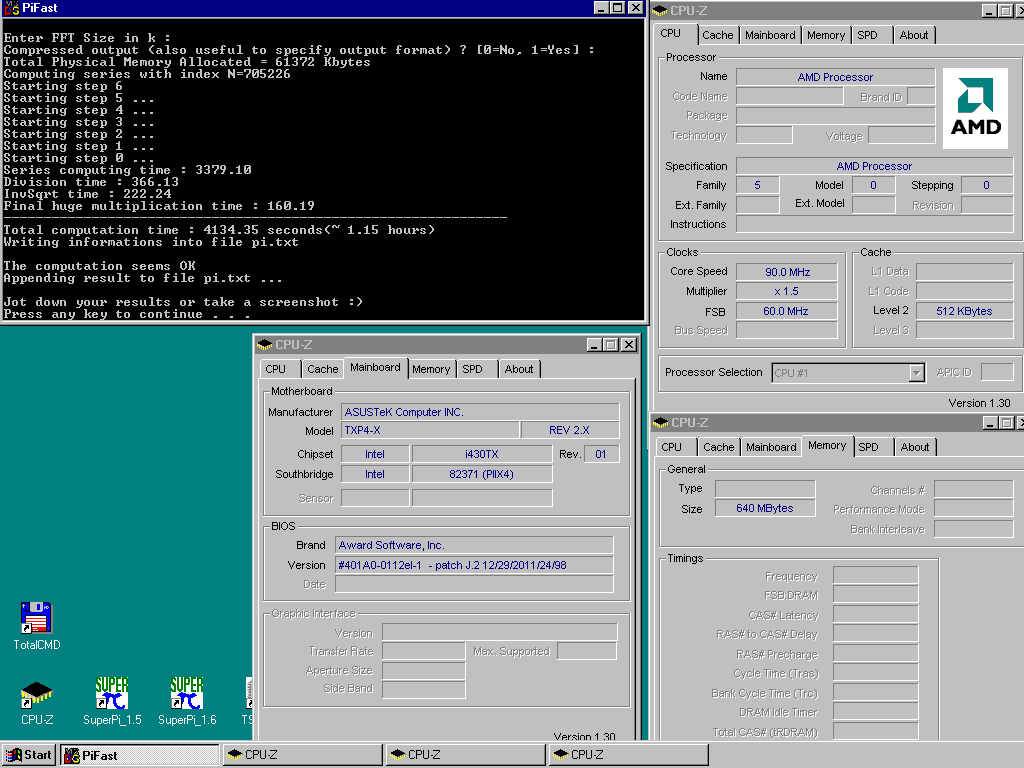Minimize the Mainboard CPU-Z window

tap(594, 345)
